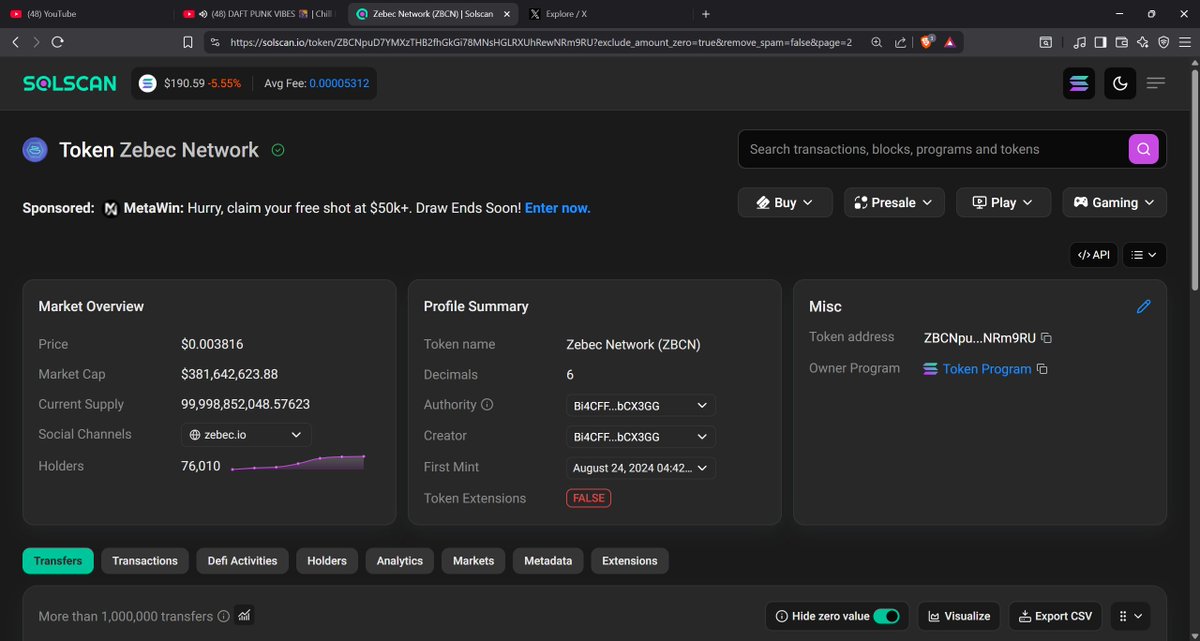Expand the First Mint date dropdown
This screenshot has height=641, width=1200.
(x=640, y=468)
